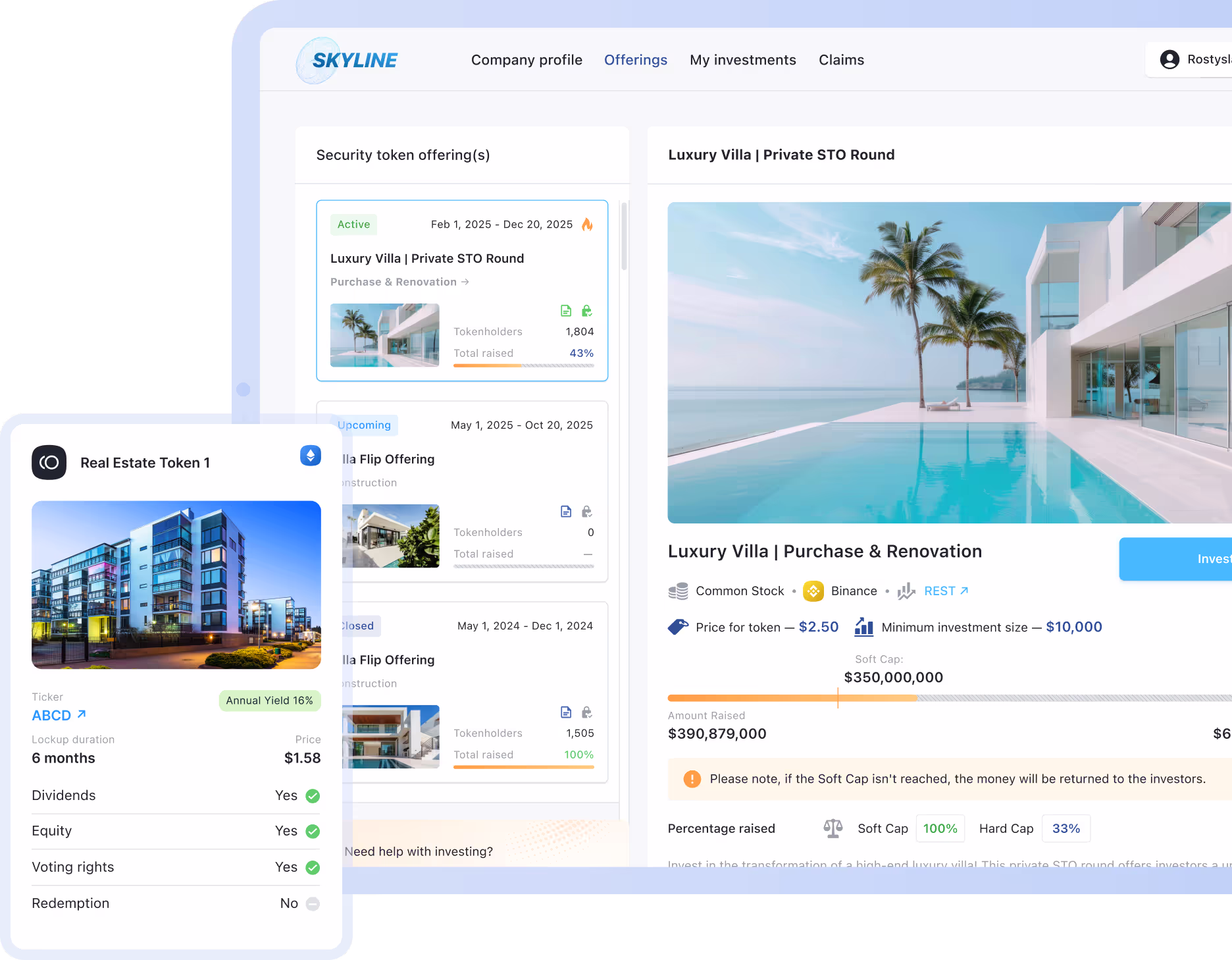This screenshot has width=1232, height=960.
Task: Click Real Estate Token 1 logo icon
Action: coord(49,463)
